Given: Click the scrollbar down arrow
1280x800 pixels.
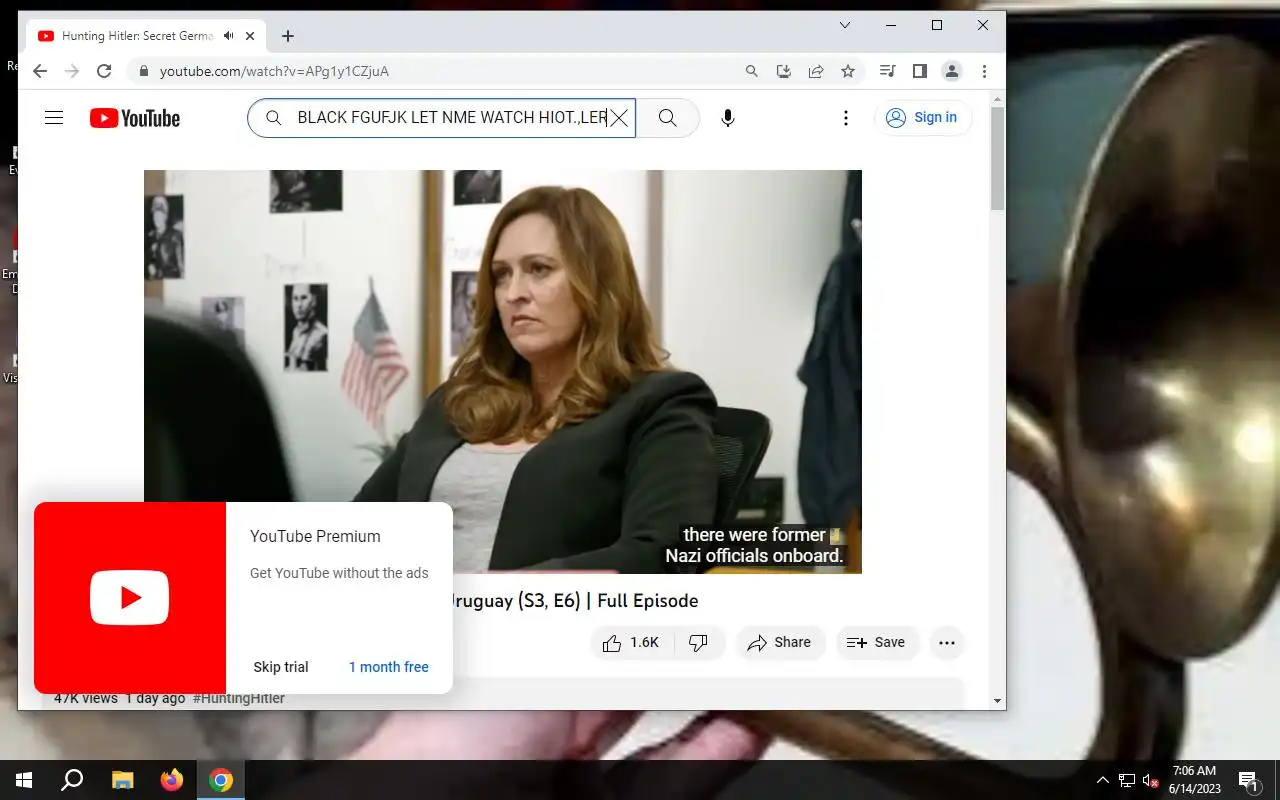Looking at the screenshot, I should tap(997, 702).
